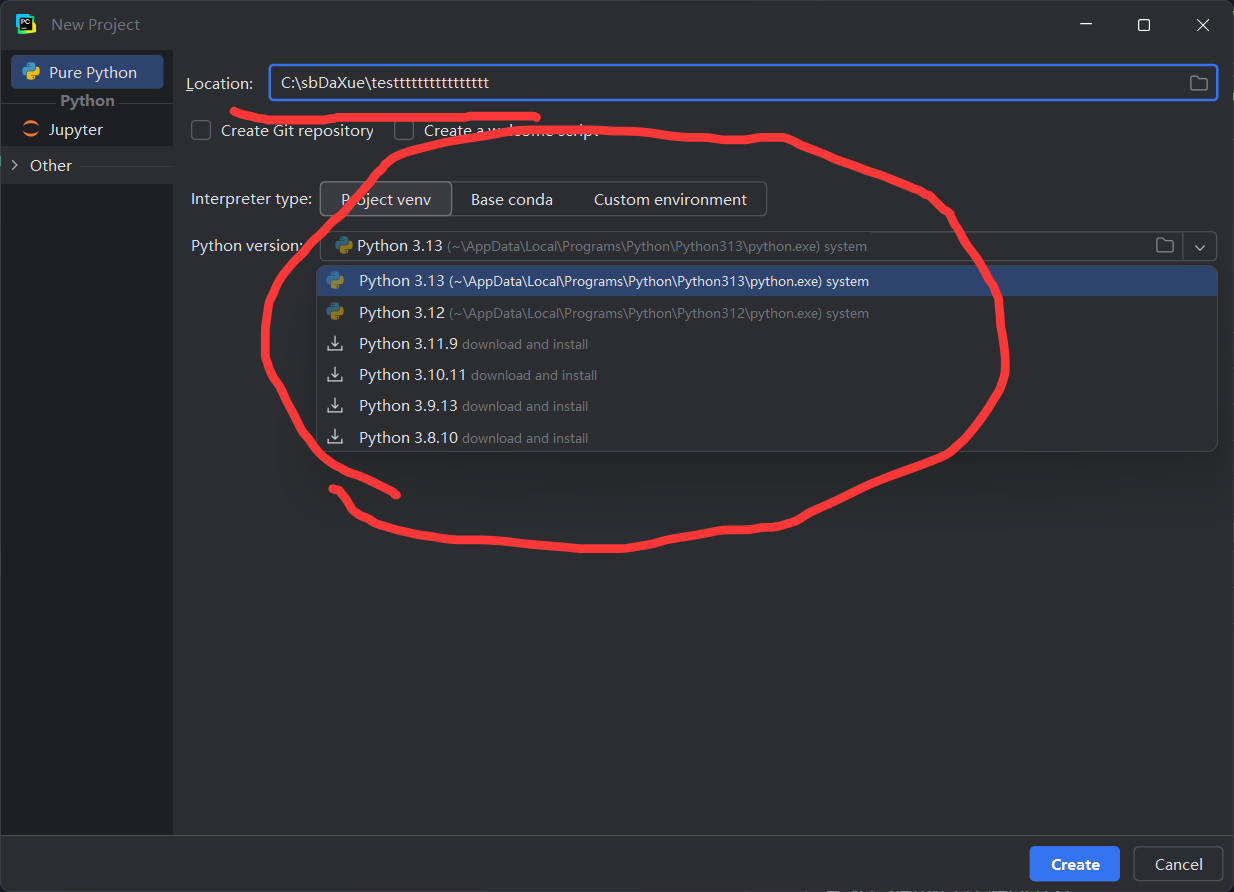Click the PyCharm logo in title bar
1234x892 pixels.
26,24
